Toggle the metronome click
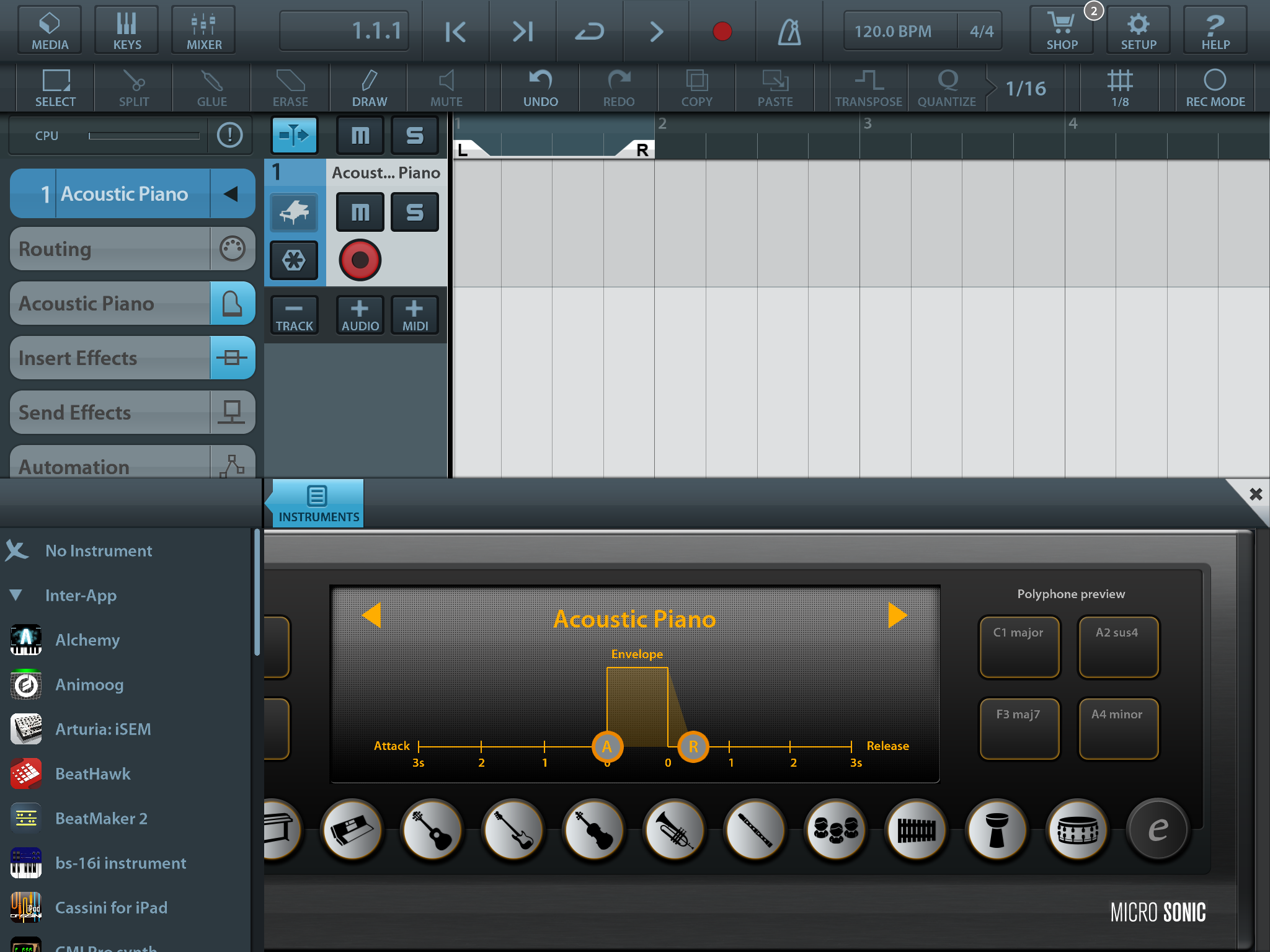 (x=789, y=31)
